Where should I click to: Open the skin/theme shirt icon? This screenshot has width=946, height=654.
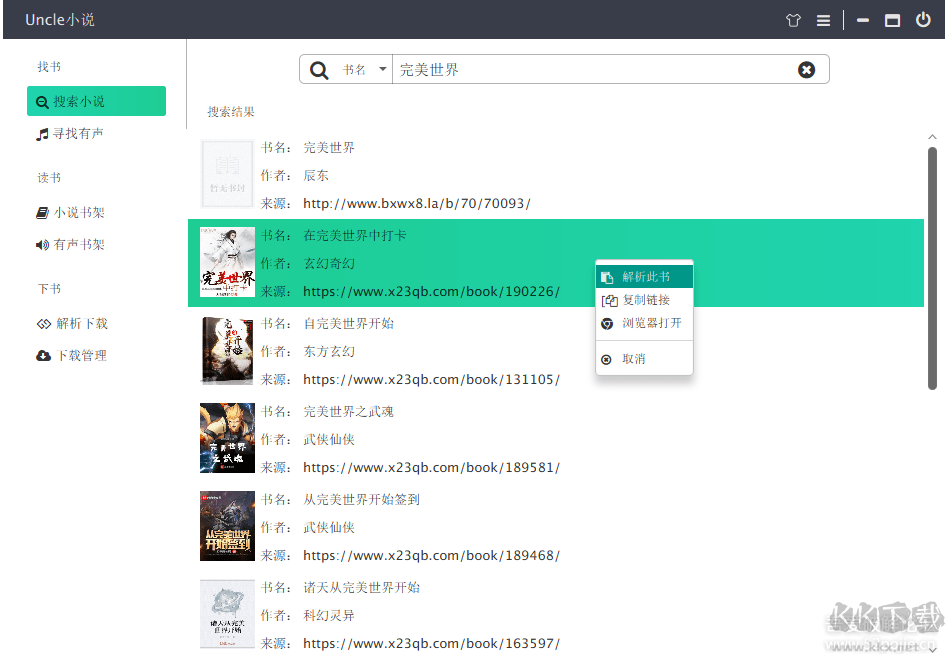(793, 21)
